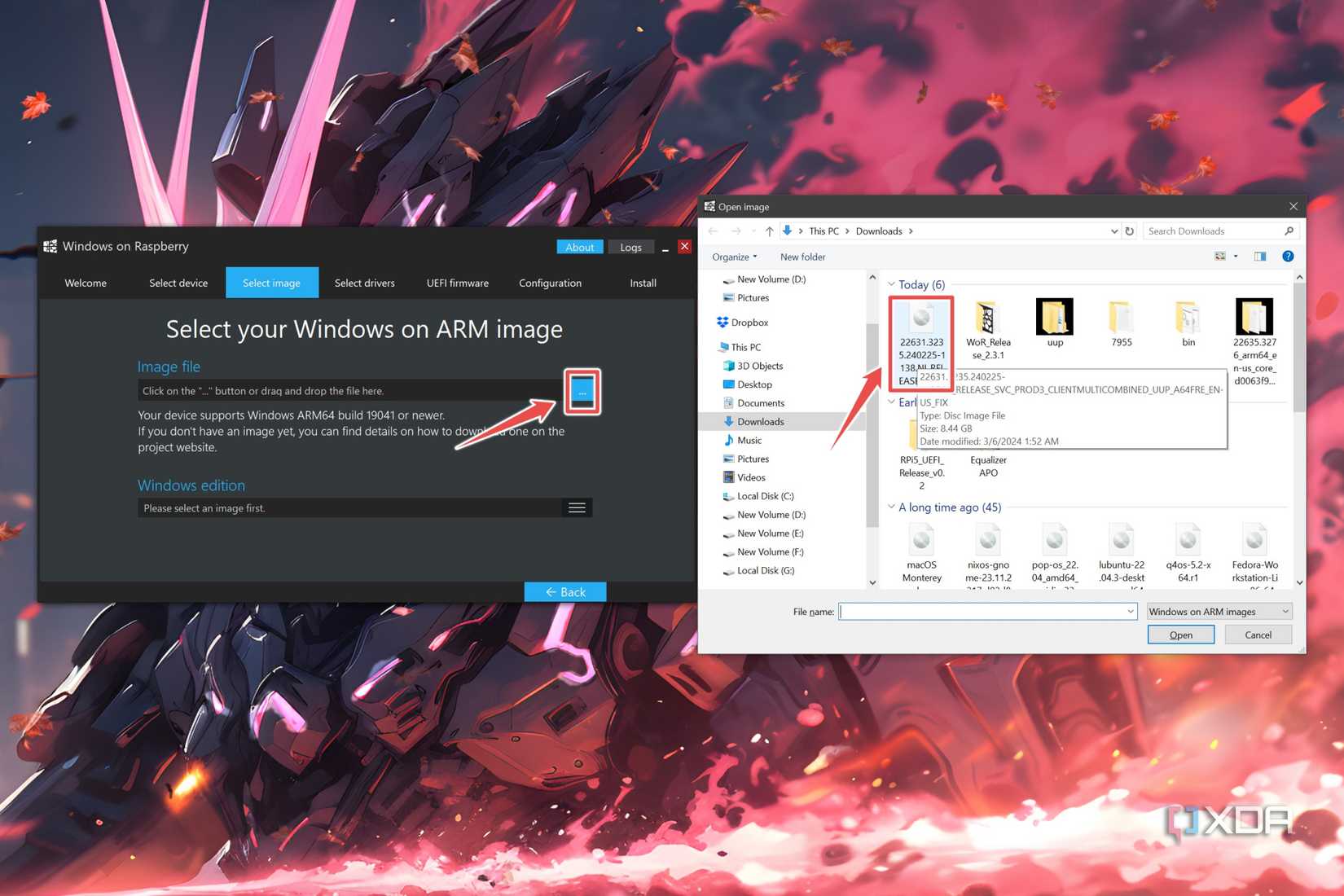1344x896 pixels.
Task: Select the Fedora-Workstation-Live disc image
Action: [1254, 554]
